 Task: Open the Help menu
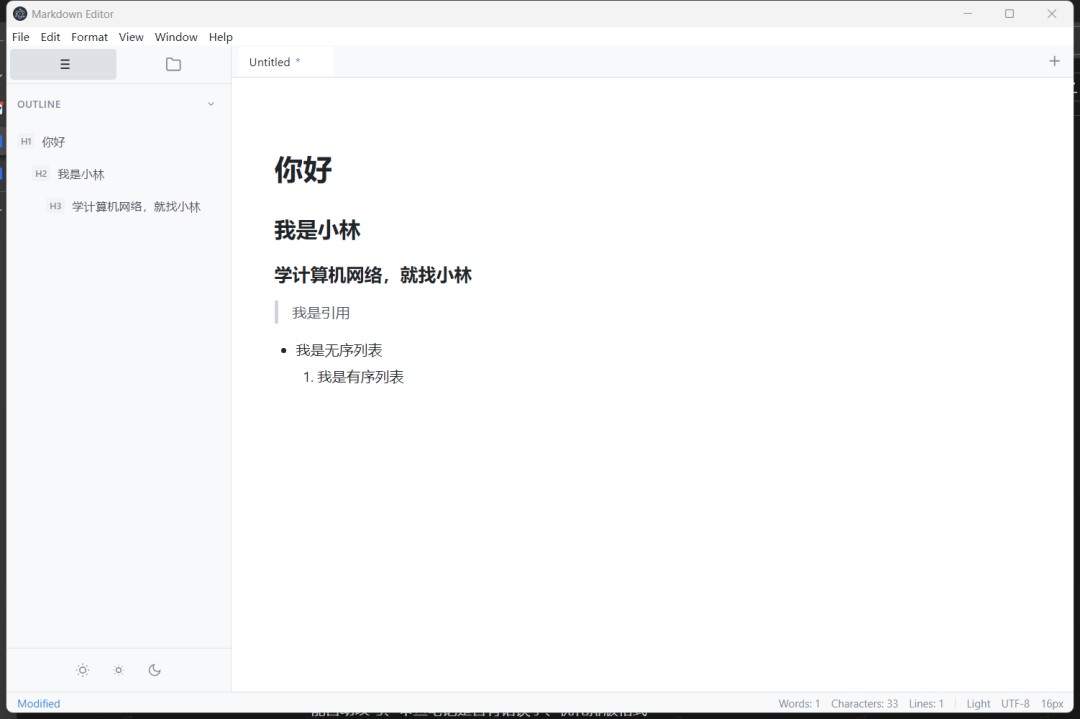tap(220, 37)
